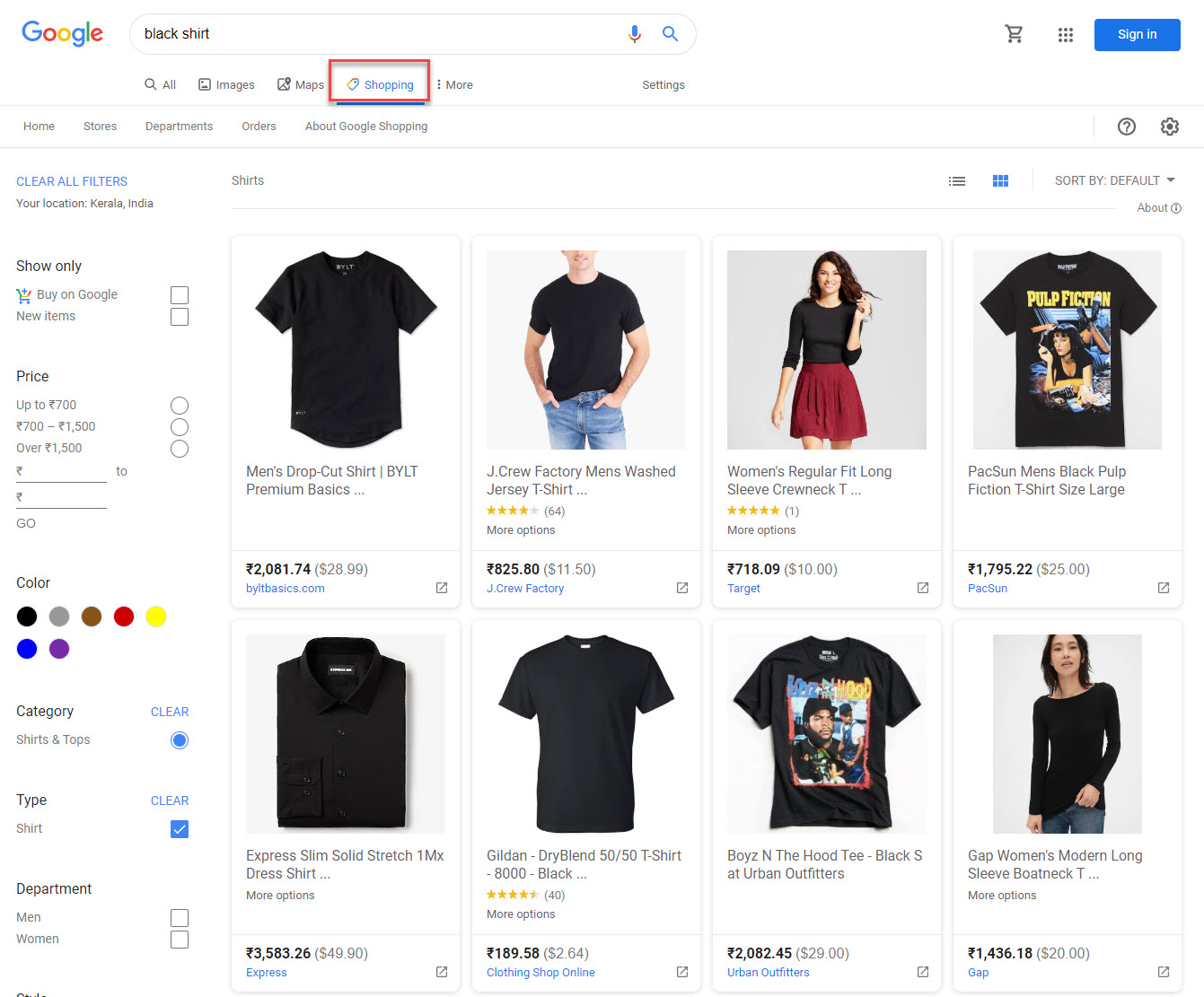Clear the Type filter

[170, 800]
